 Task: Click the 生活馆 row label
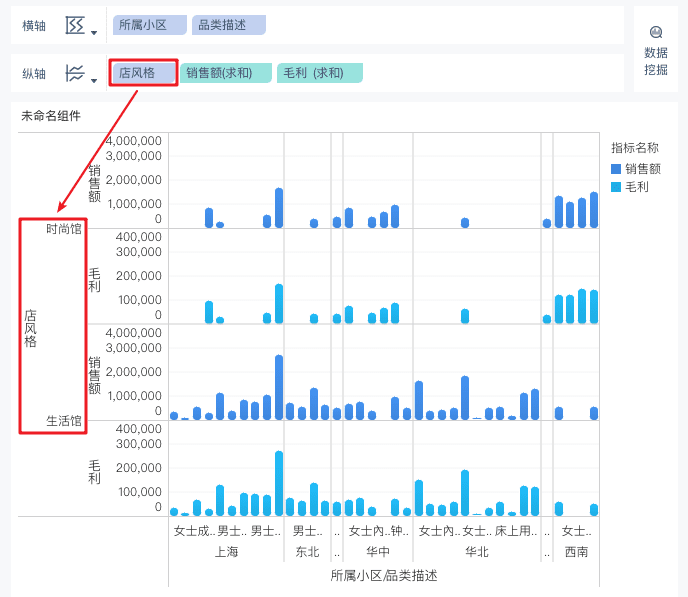point(64,421)
